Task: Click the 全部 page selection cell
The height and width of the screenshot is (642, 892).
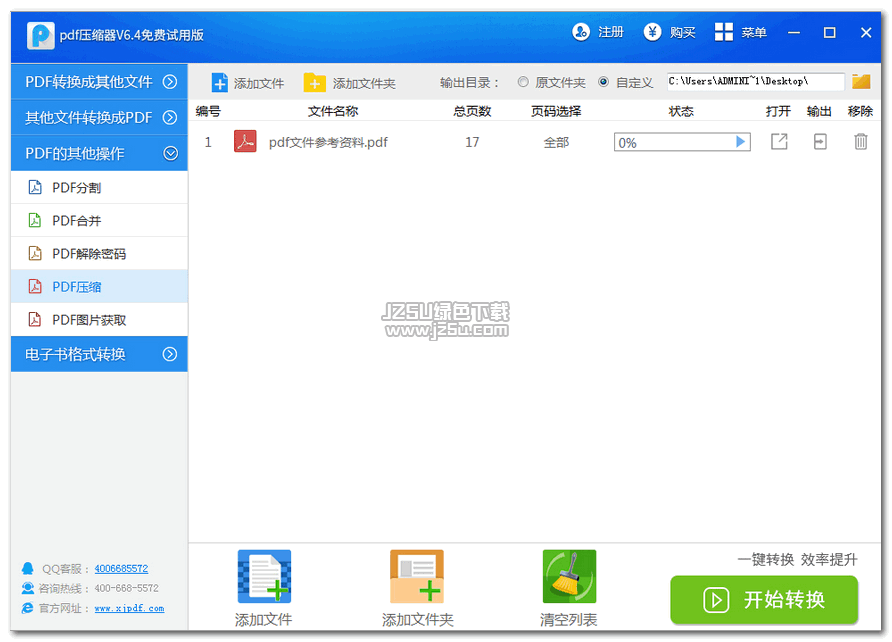Action: tap(556, 142)
